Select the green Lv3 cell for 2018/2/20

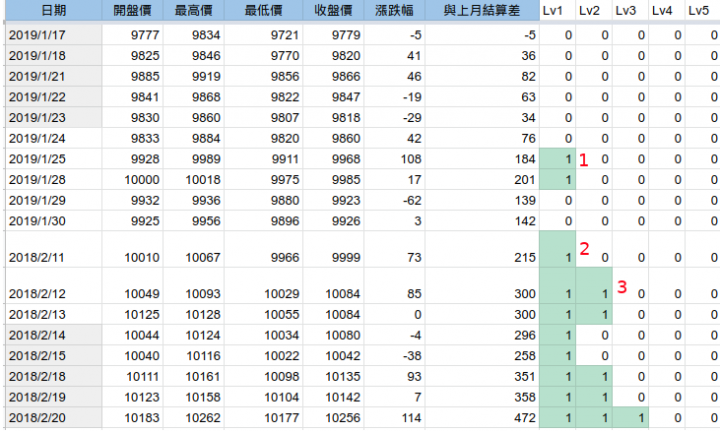coord(630,418)
